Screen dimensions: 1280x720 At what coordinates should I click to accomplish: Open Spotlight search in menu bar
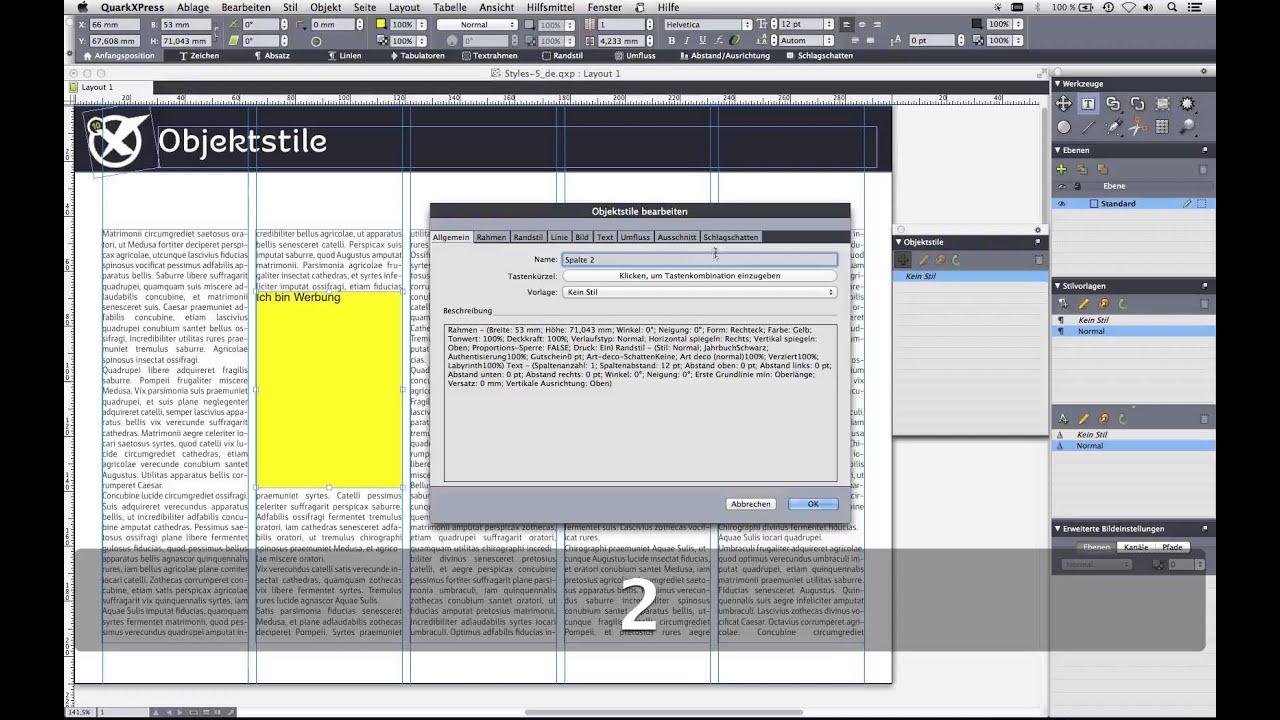pos(1172,7)
